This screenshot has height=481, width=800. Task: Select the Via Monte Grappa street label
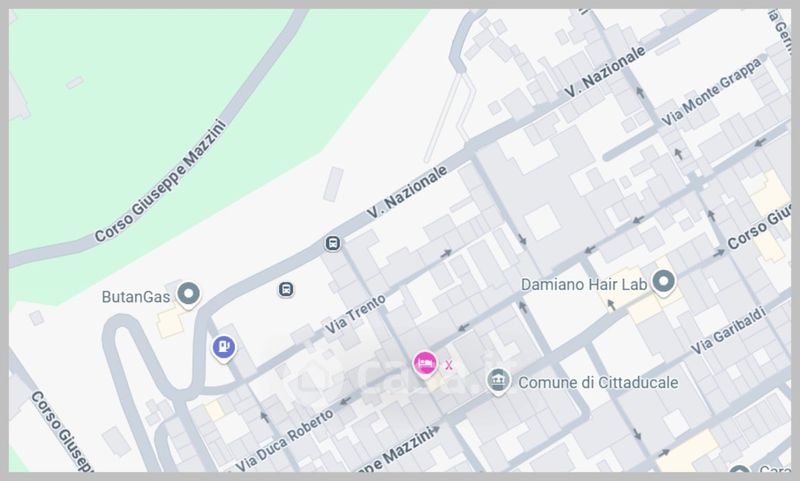[x=712, y=91]
